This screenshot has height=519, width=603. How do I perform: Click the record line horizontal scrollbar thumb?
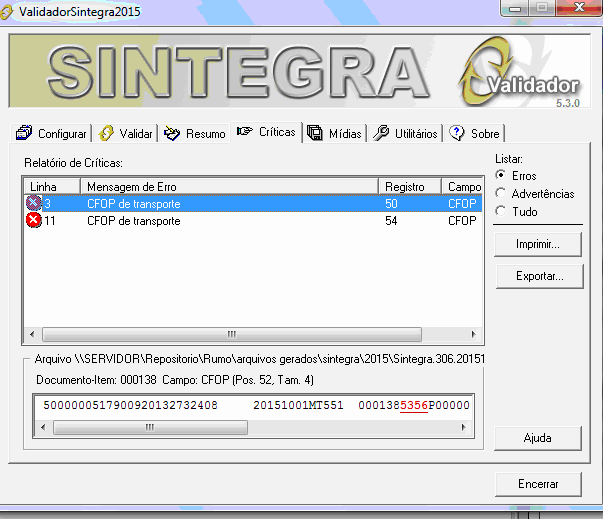point(150,427)
